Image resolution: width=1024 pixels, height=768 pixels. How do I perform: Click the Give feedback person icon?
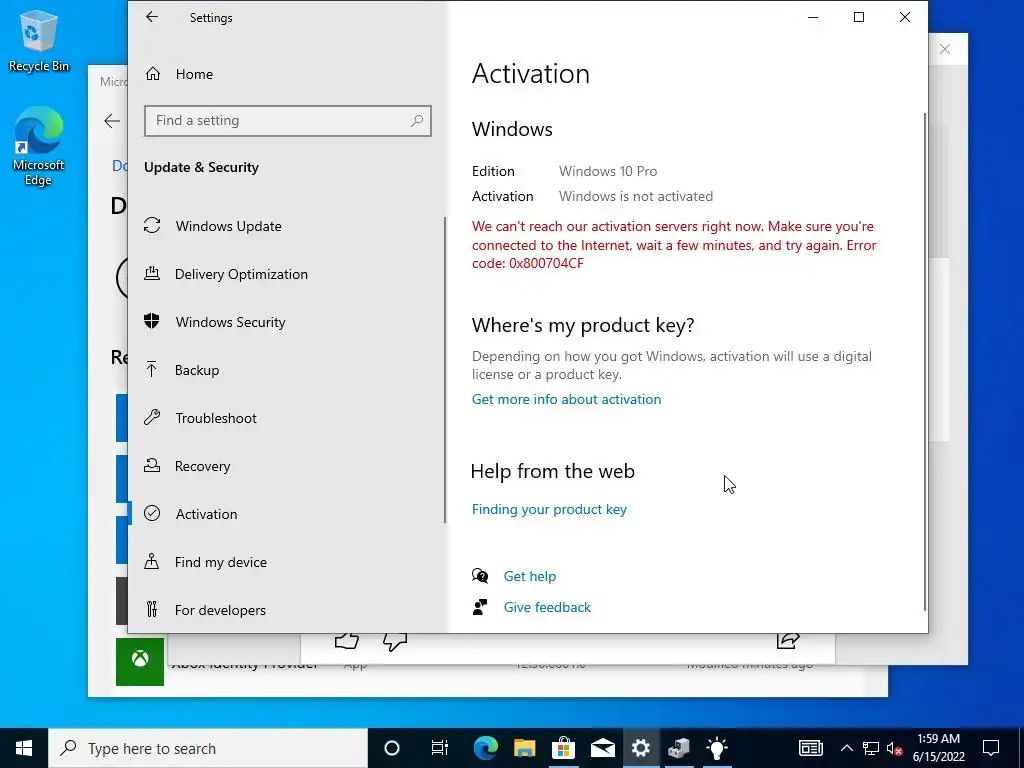[x=480, y=607]
